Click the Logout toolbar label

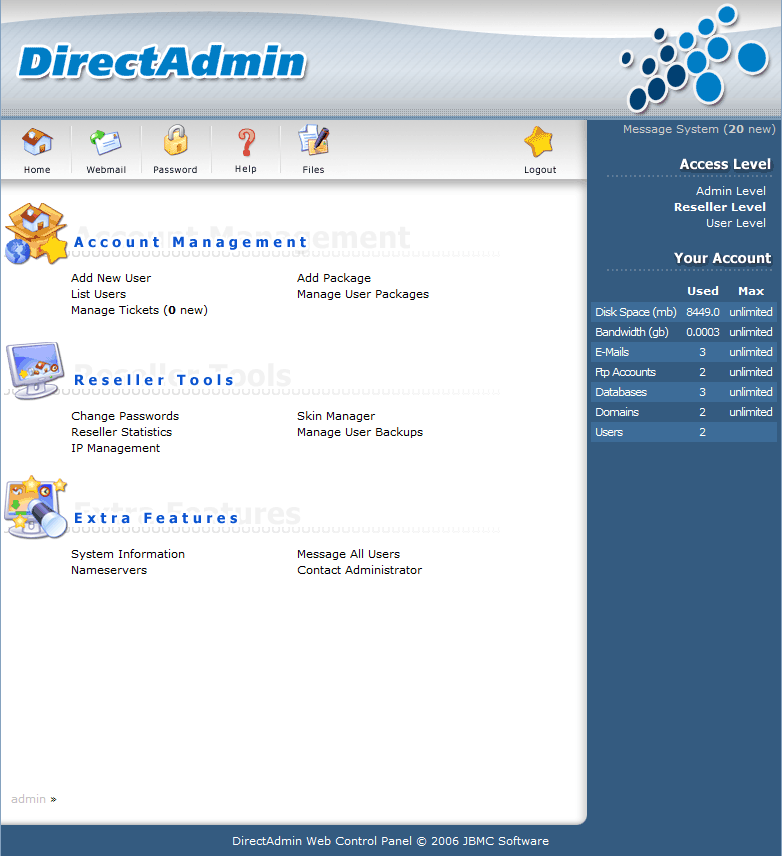point(540,170)
